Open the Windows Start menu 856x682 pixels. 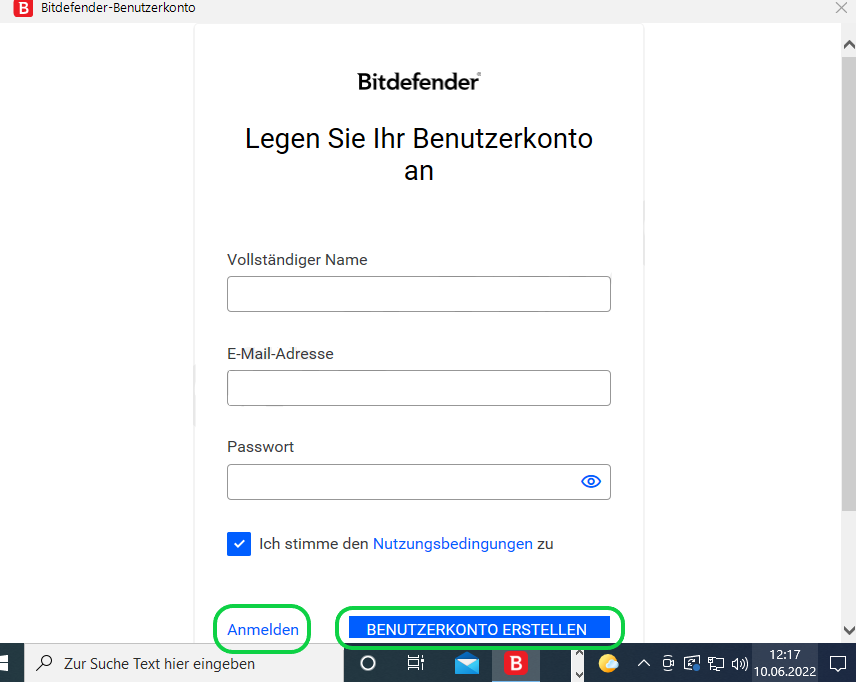[x=5, y=663]
